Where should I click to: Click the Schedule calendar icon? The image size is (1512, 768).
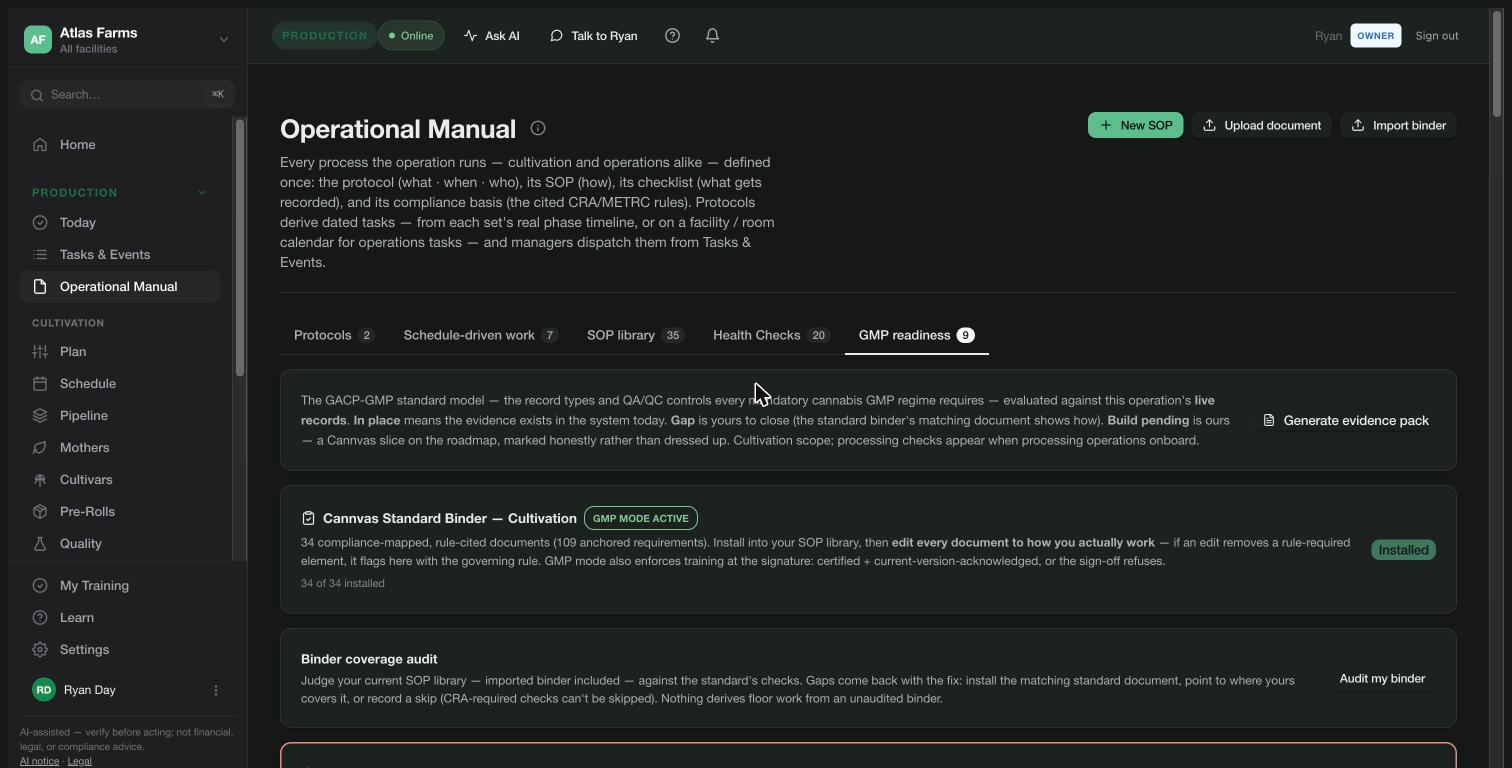click(x=40, y=384)
